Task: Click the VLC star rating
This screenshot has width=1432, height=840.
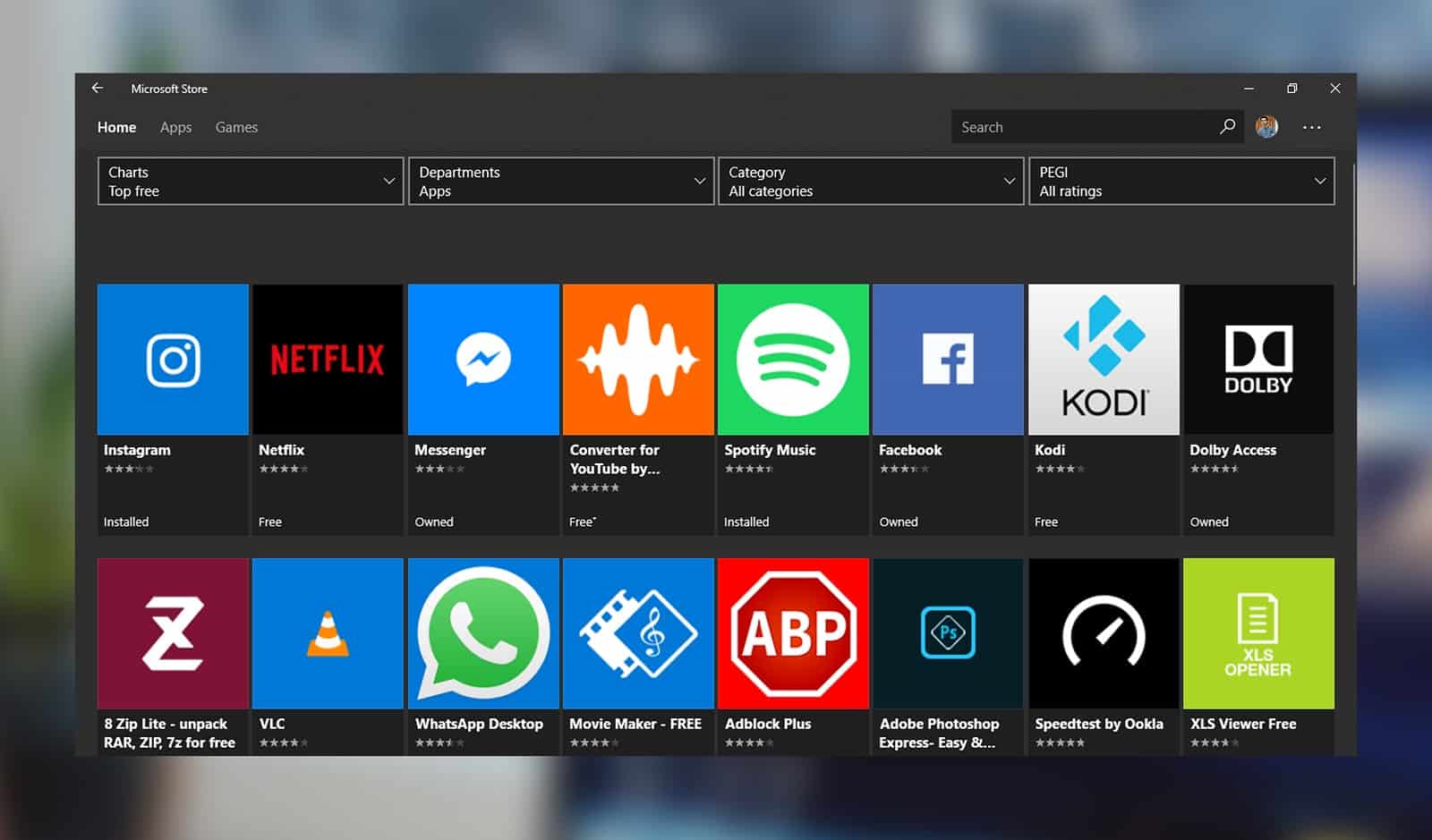Action: (x=284, y=742)
